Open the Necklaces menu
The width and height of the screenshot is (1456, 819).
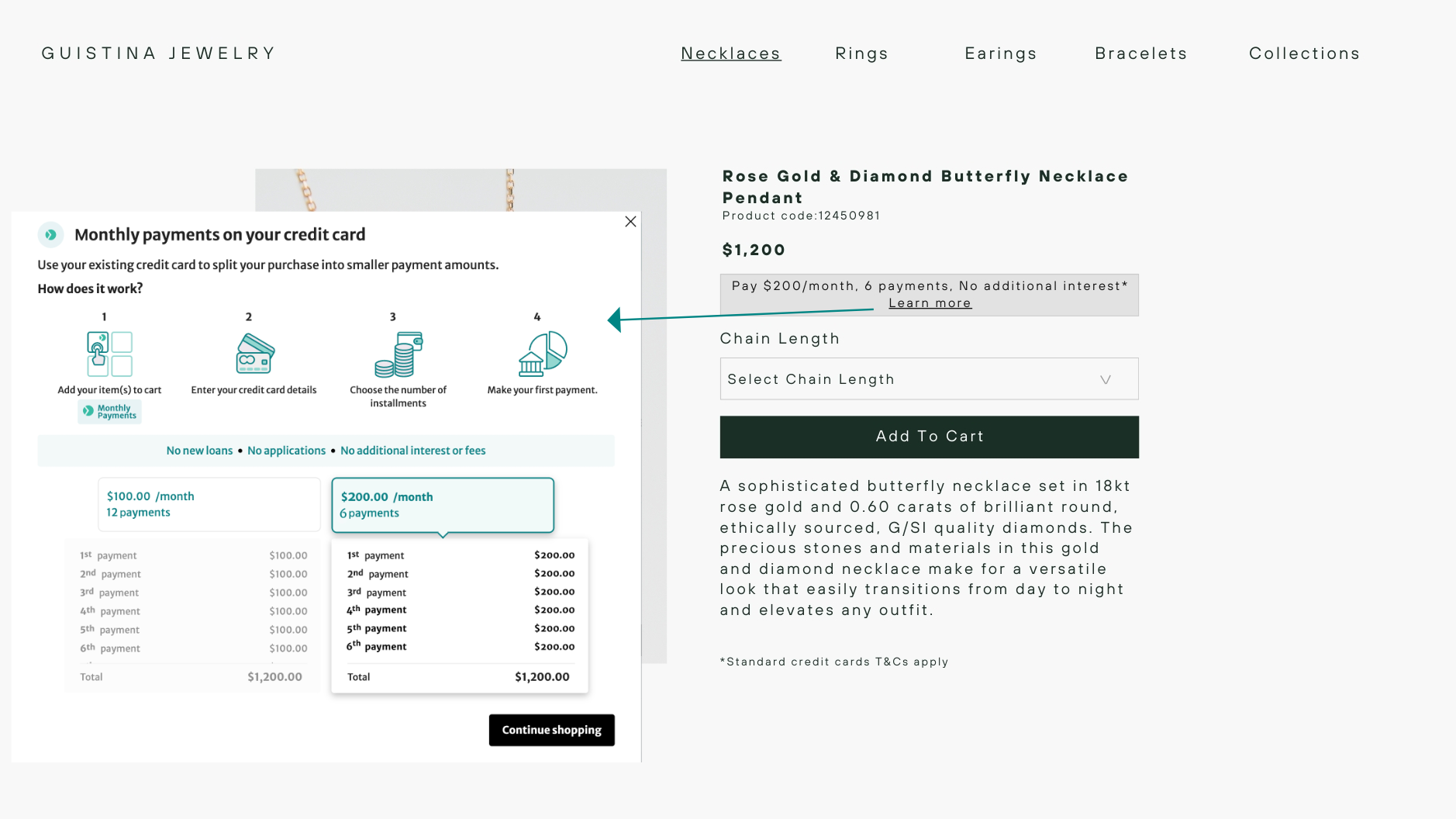[731, 54]
